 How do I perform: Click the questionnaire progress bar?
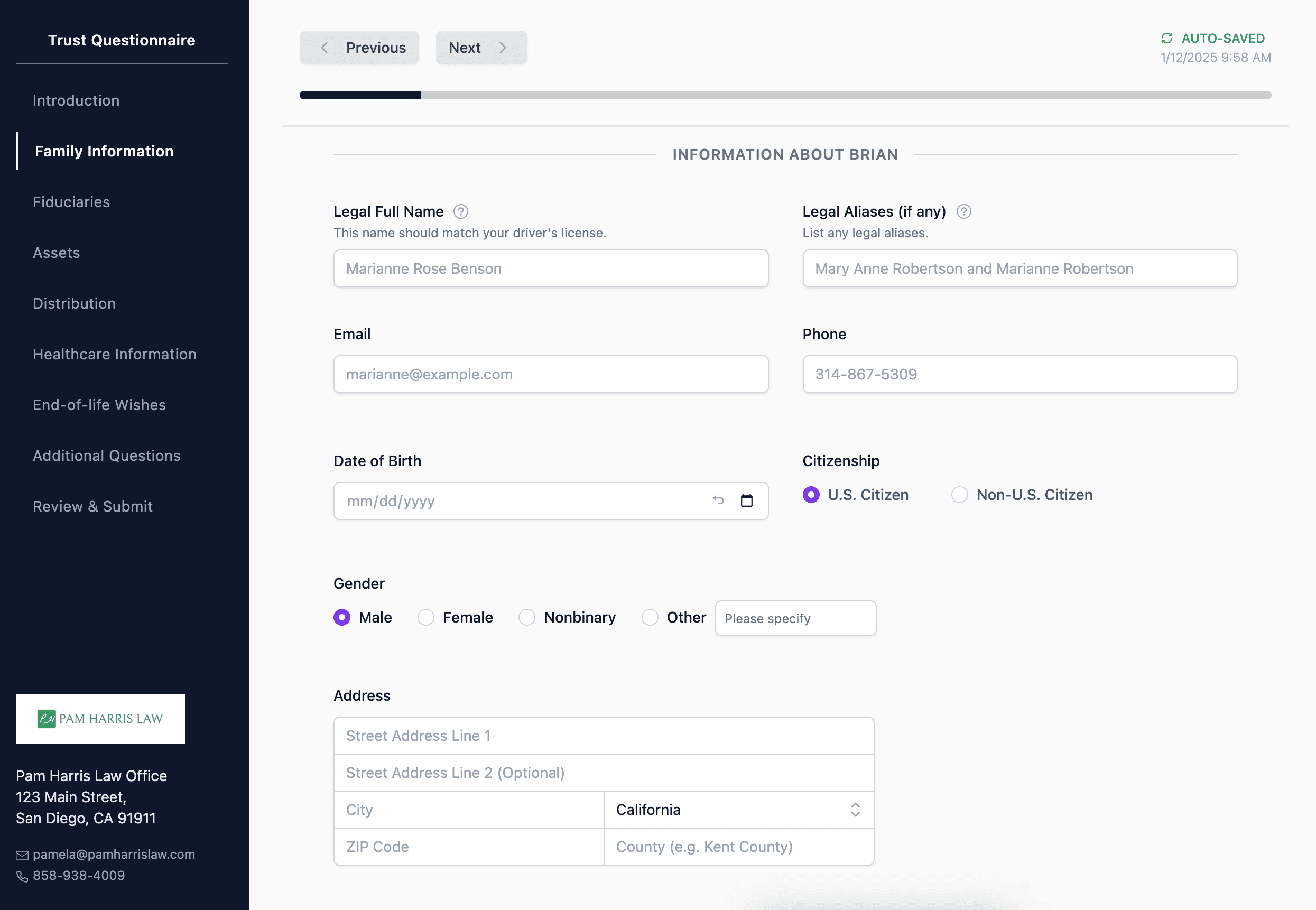click(x=785, y=95)
